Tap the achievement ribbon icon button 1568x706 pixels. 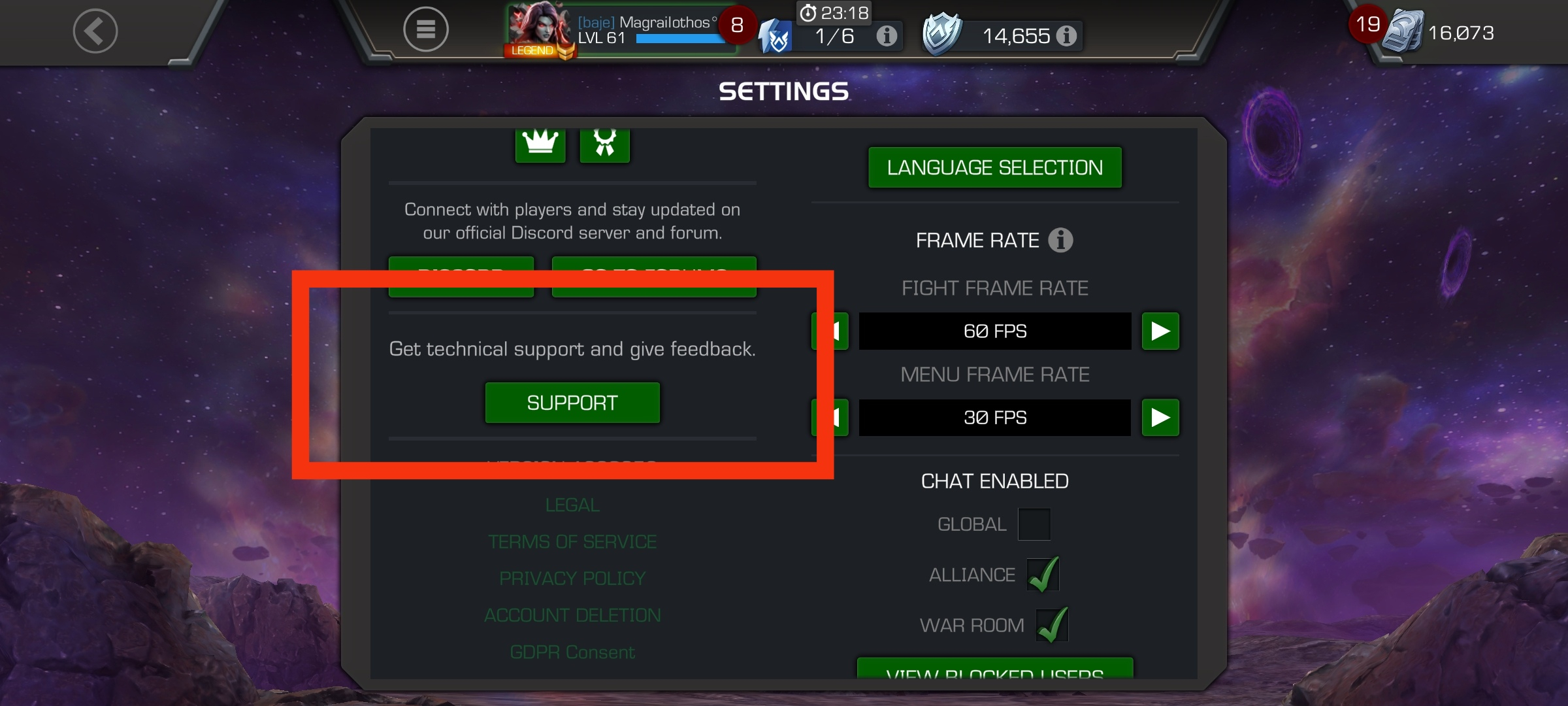[x=605, y=144]
